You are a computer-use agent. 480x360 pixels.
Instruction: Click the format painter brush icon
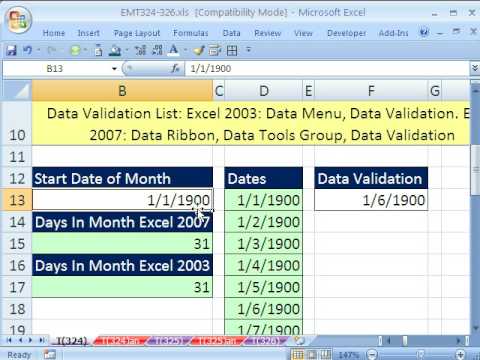coord(199,50)
